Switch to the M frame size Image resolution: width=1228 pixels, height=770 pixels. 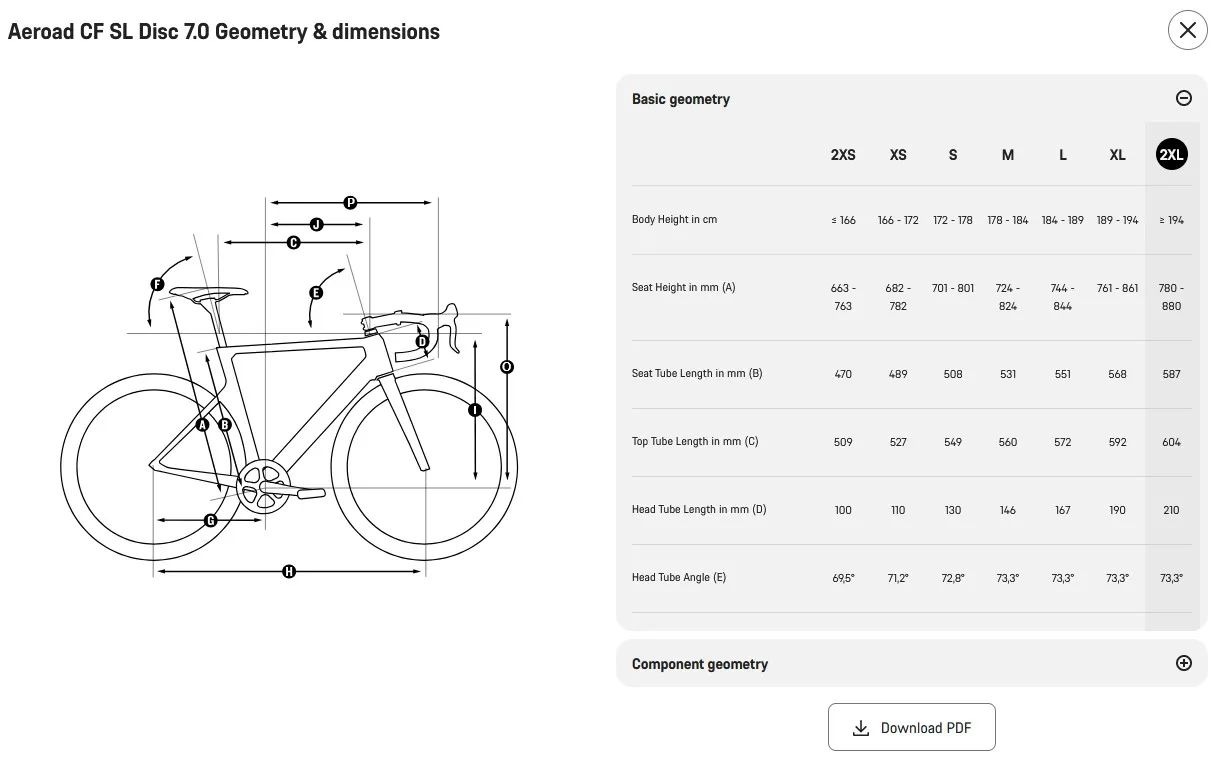coord(1007,155)
